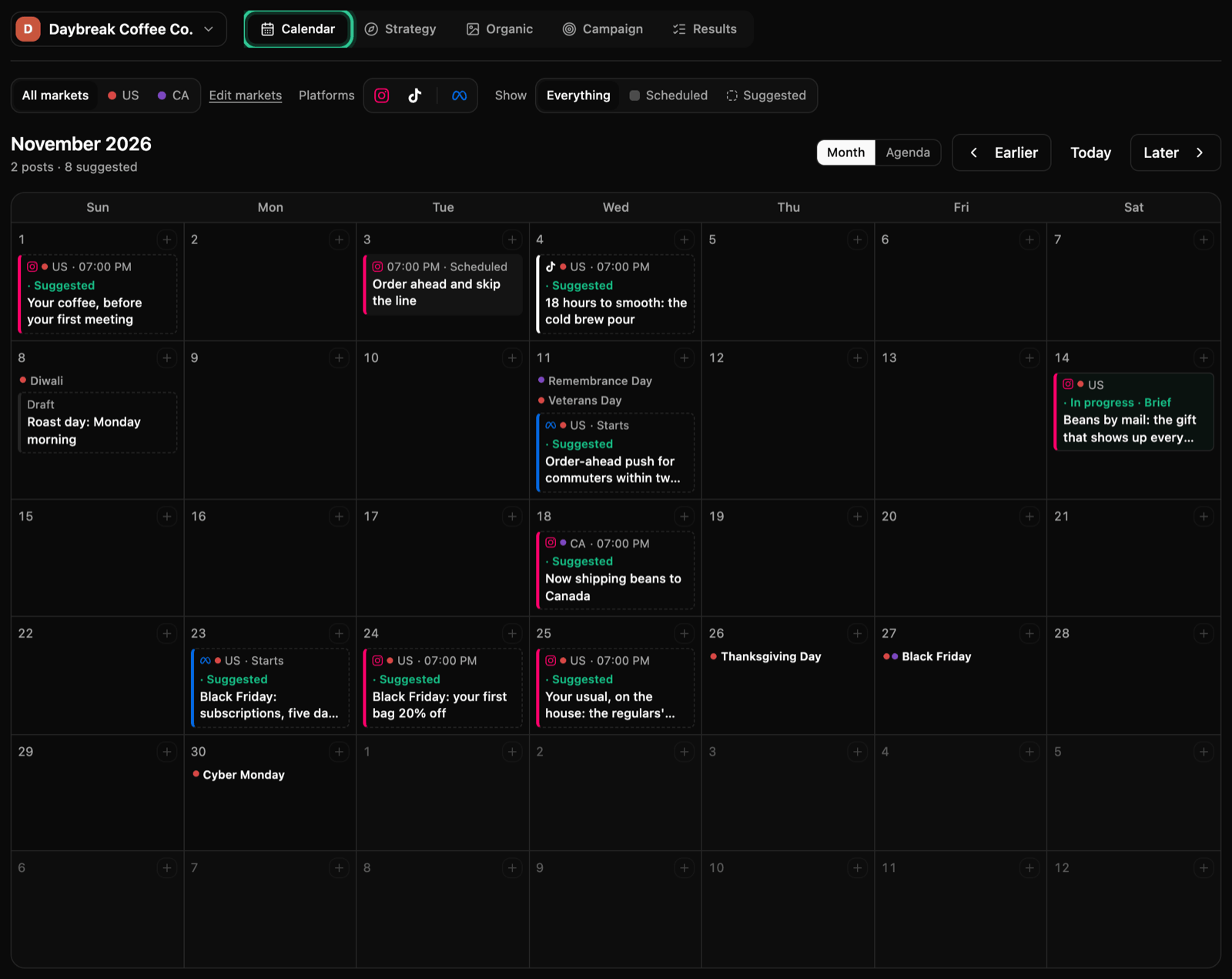
Task: Click the Daybreak Coffee Co. logo badge
Action: coord(28,29)
